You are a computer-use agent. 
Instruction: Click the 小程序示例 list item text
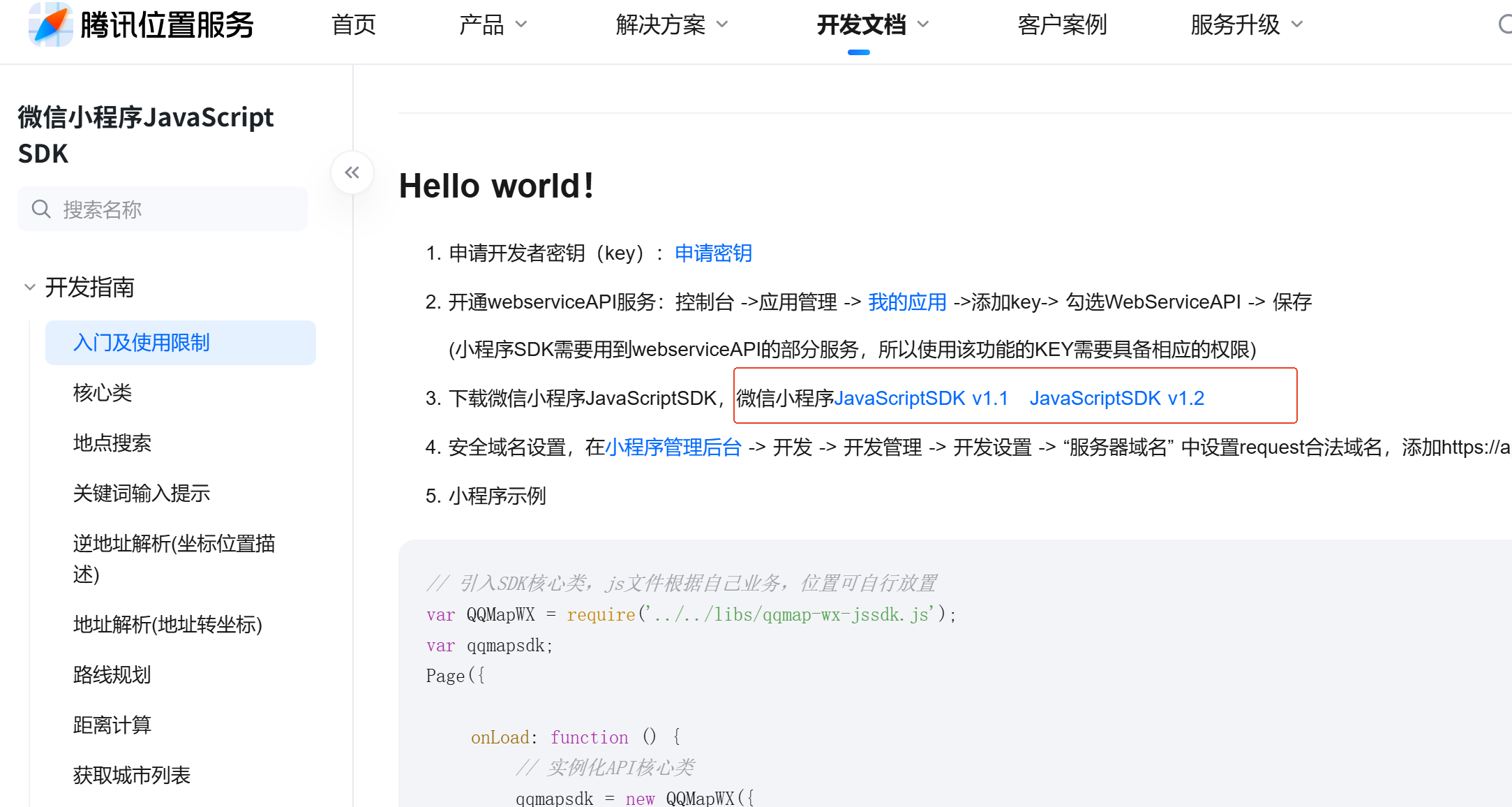497,496
